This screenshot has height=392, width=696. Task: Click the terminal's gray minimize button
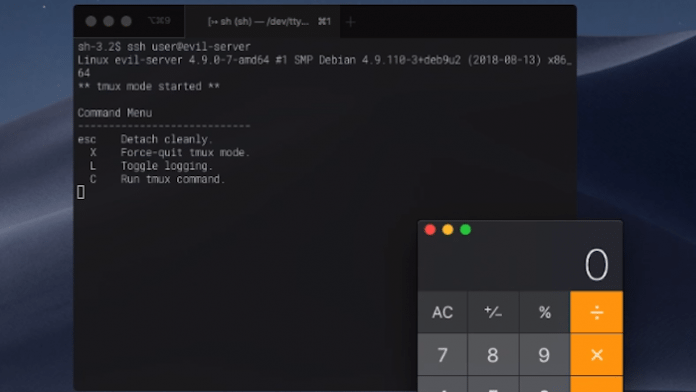click(108, 21)
